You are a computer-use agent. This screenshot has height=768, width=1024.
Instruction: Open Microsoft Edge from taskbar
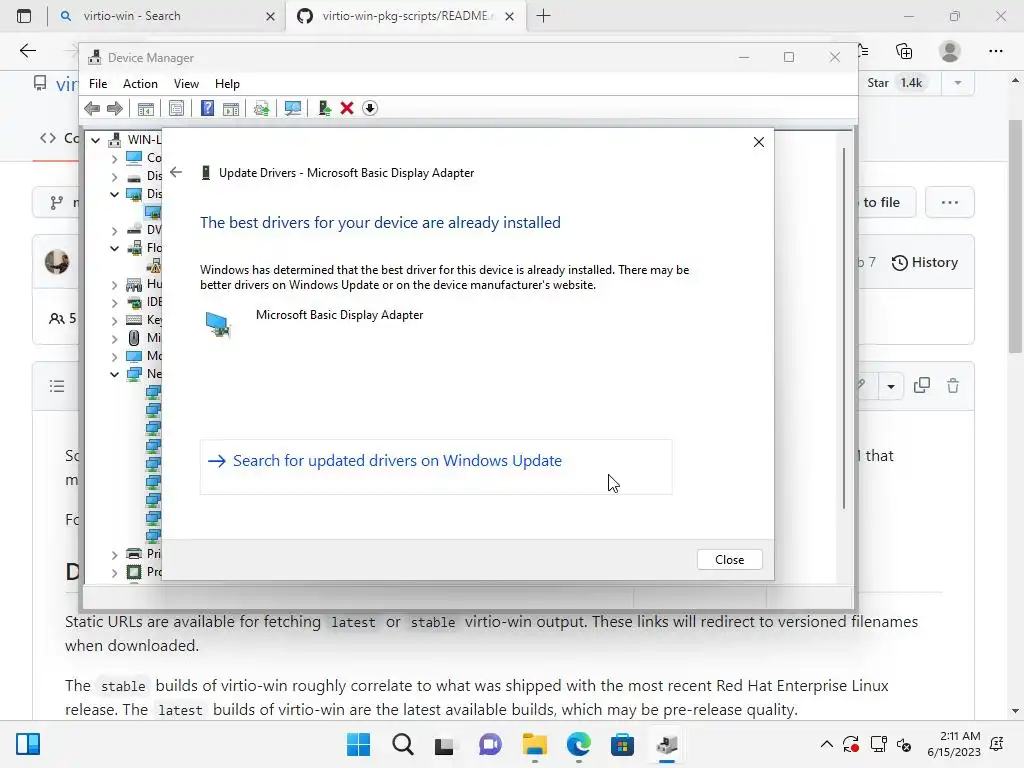[579, 744]
